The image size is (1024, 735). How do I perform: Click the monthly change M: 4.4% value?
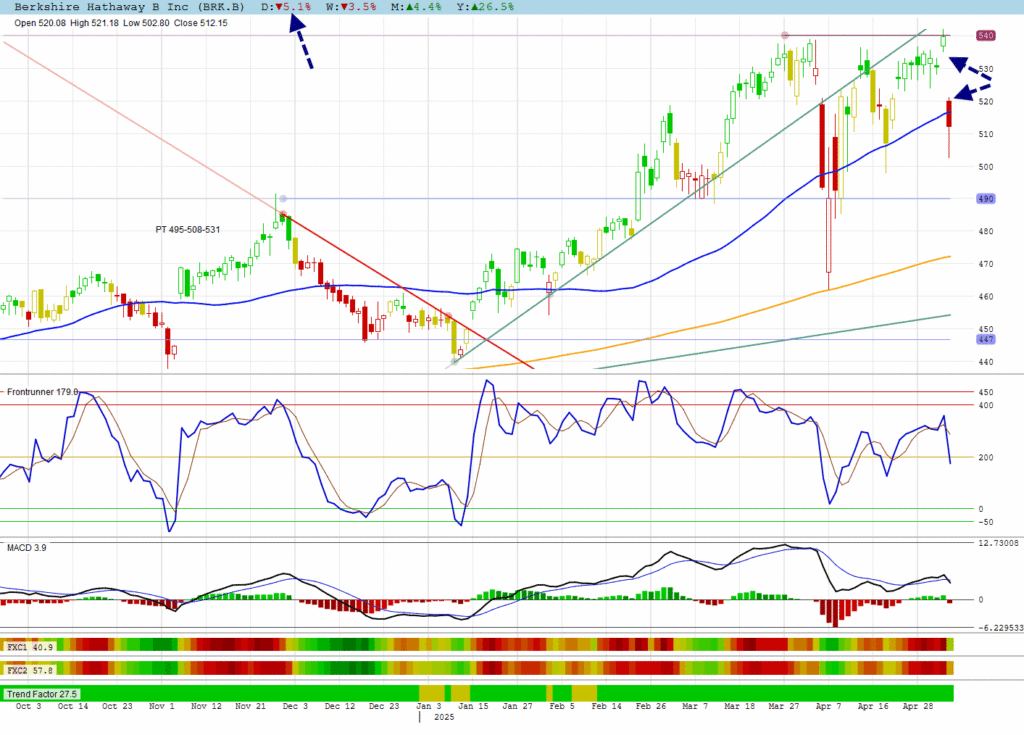[x=416, y=7]
